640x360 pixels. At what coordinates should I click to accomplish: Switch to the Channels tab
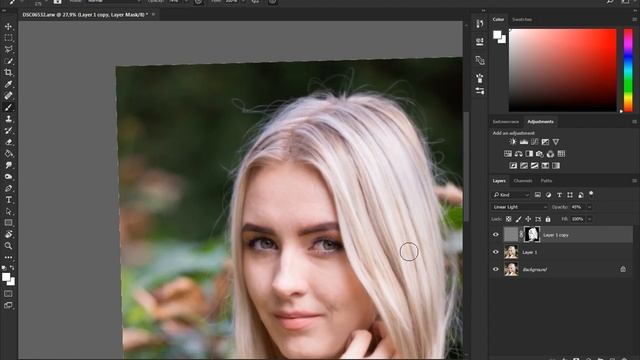523,180
